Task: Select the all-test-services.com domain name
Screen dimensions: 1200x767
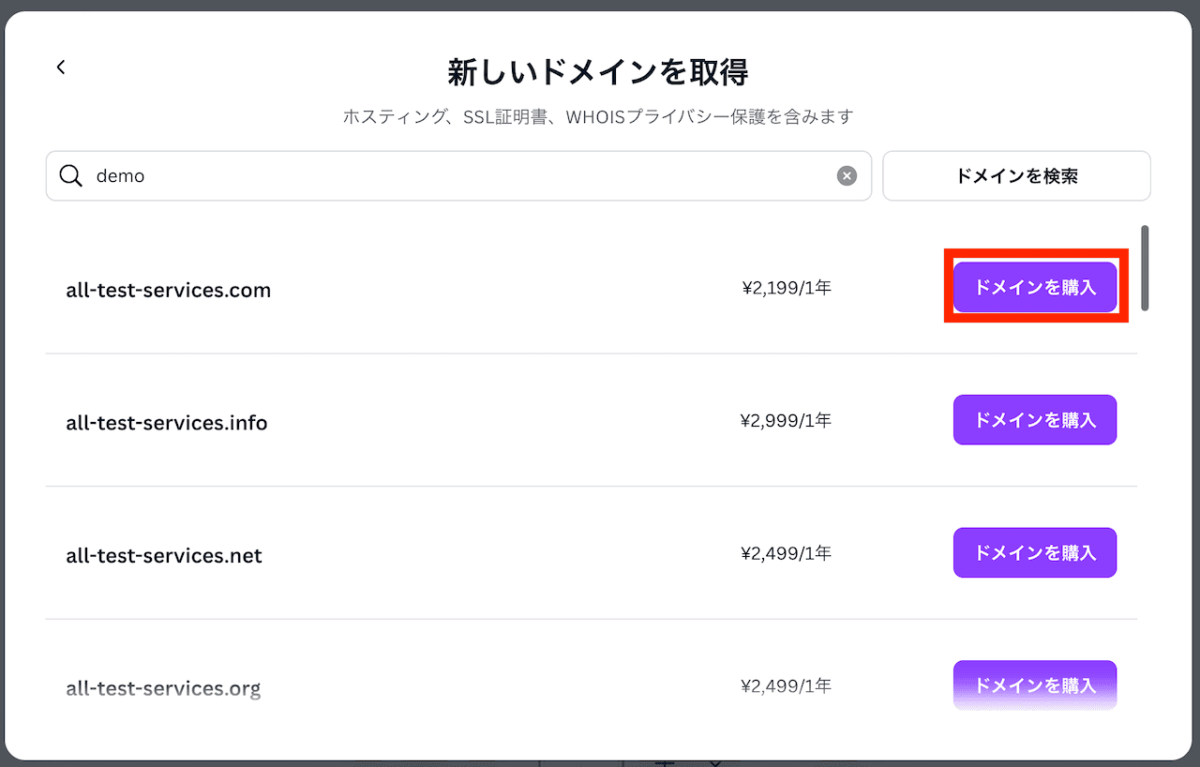Action: pos(168,291)
